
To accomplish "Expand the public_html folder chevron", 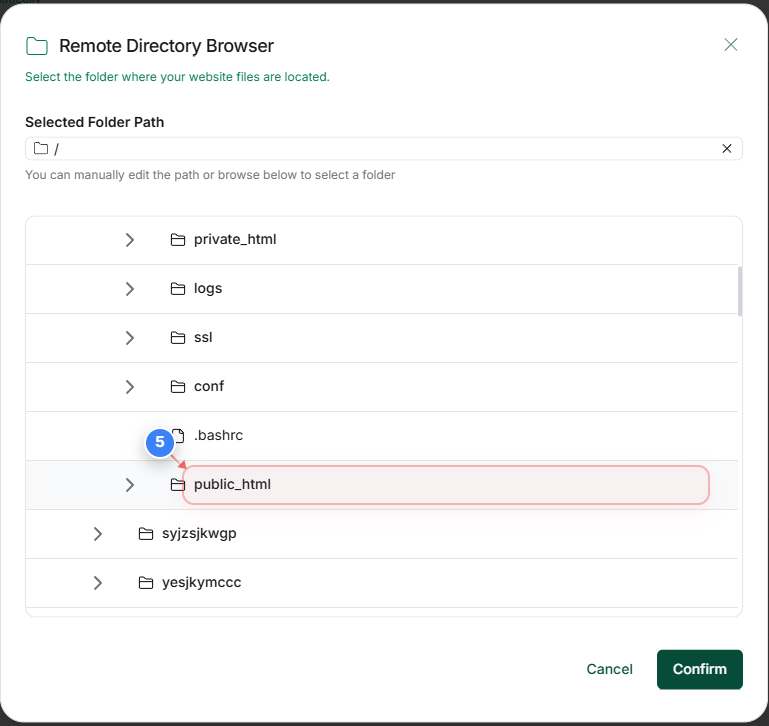I will point(129,485).
